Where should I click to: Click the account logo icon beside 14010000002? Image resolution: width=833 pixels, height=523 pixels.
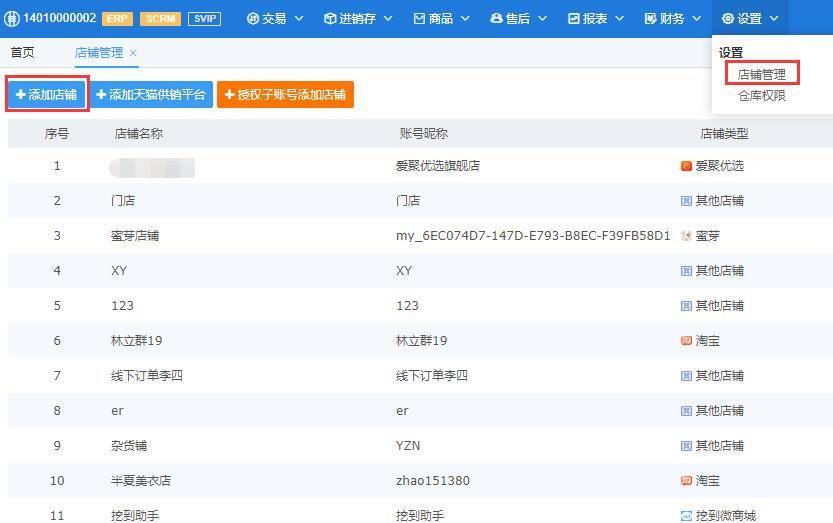point(11,19)
